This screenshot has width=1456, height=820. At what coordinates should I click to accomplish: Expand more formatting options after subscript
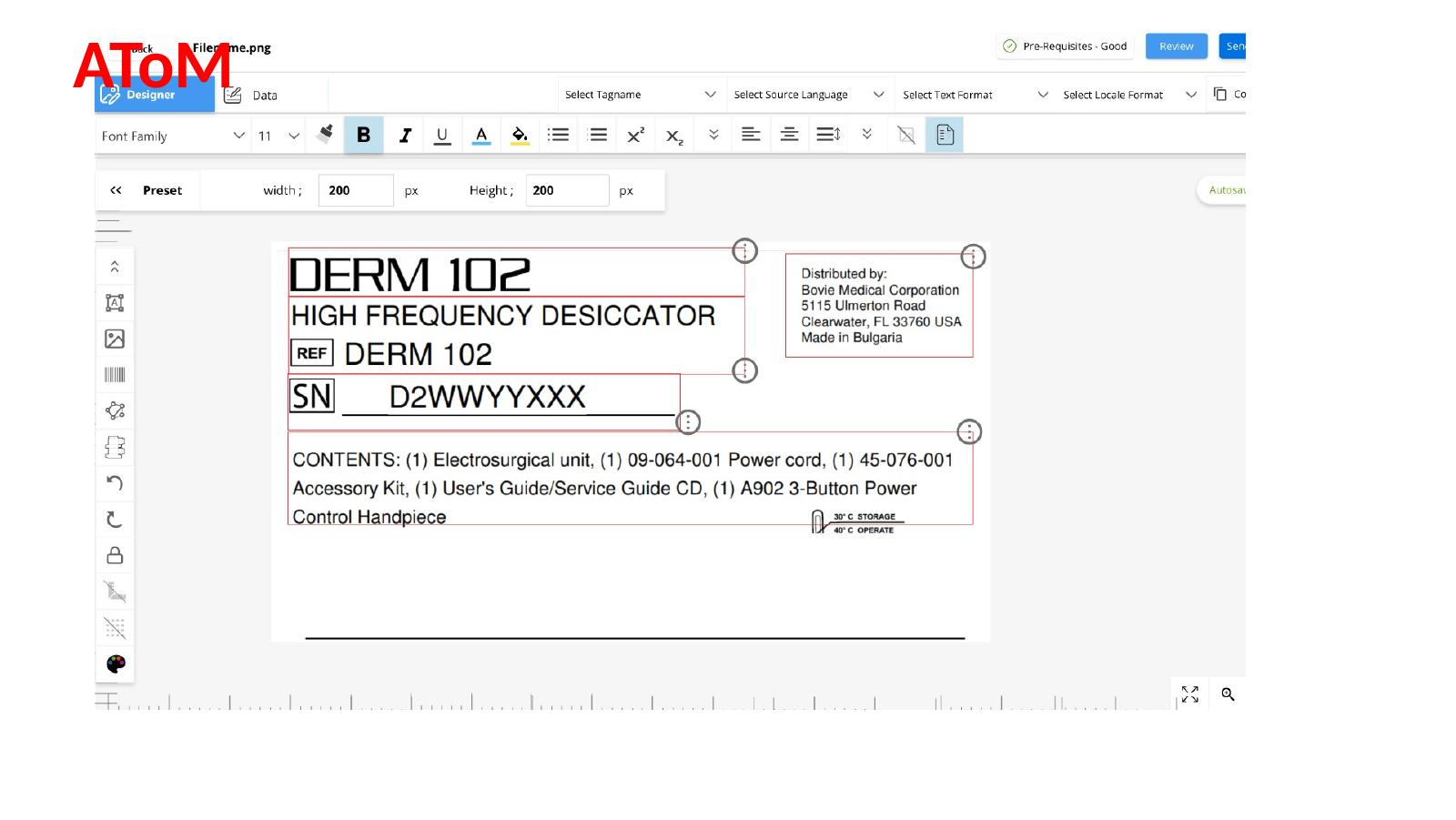click(x=713, y=134)
